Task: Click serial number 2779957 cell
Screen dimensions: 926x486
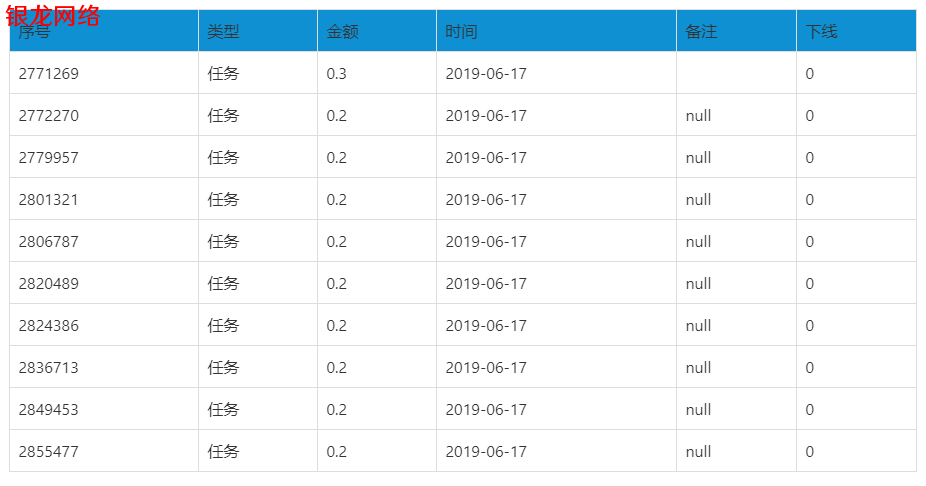Action: [104, 157]
